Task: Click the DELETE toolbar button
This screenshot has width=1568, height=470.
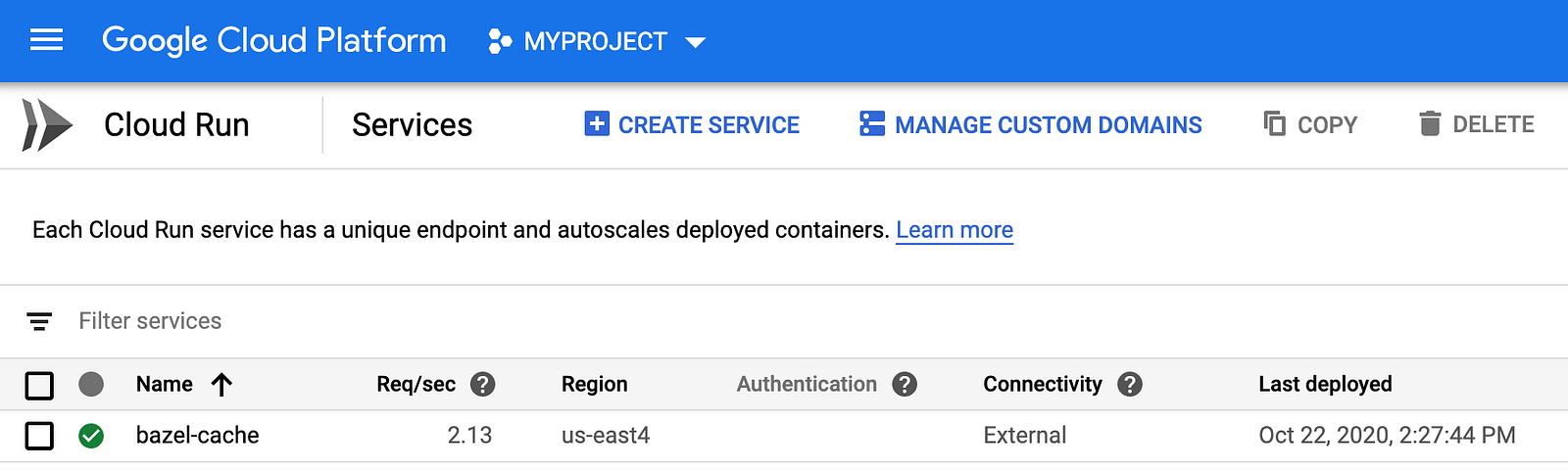Action: click(1476, 124)
